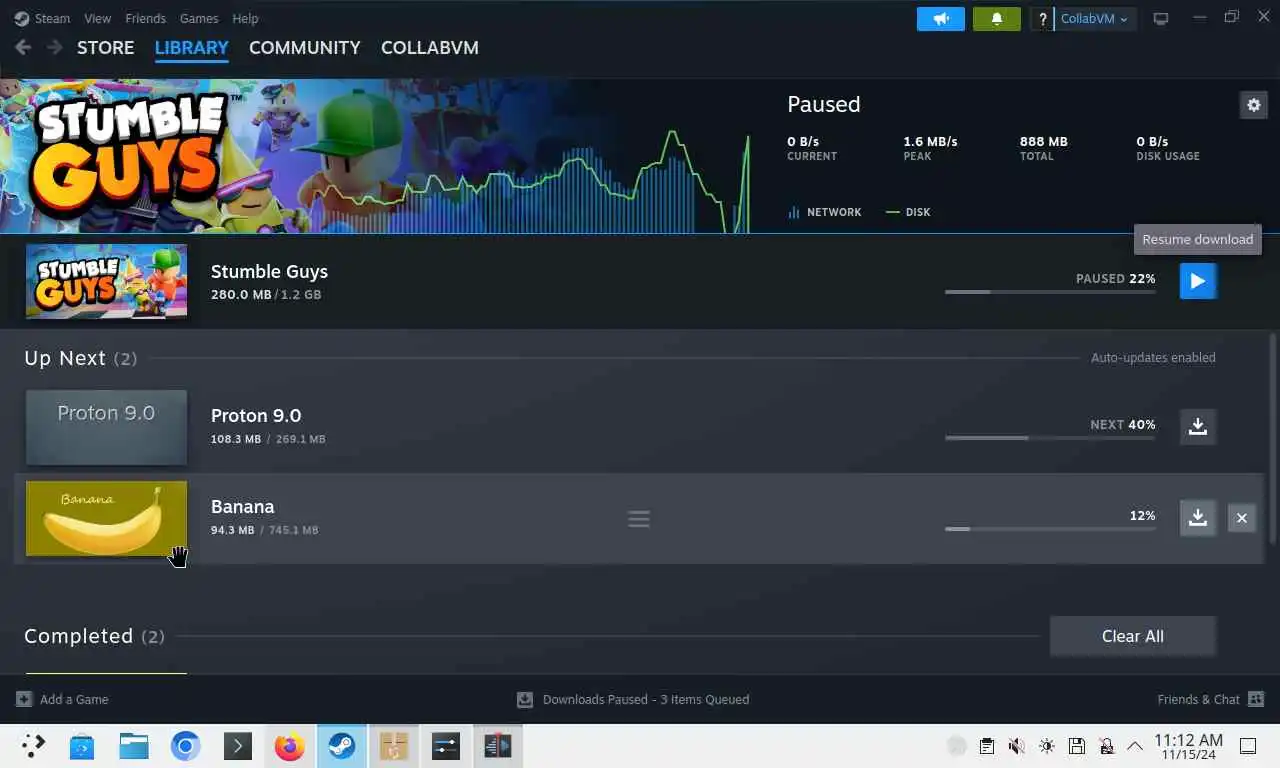Screen dimensions: 1280x768
Task: Start the Proton 9.0 download now
Action: click(1197, 426)
